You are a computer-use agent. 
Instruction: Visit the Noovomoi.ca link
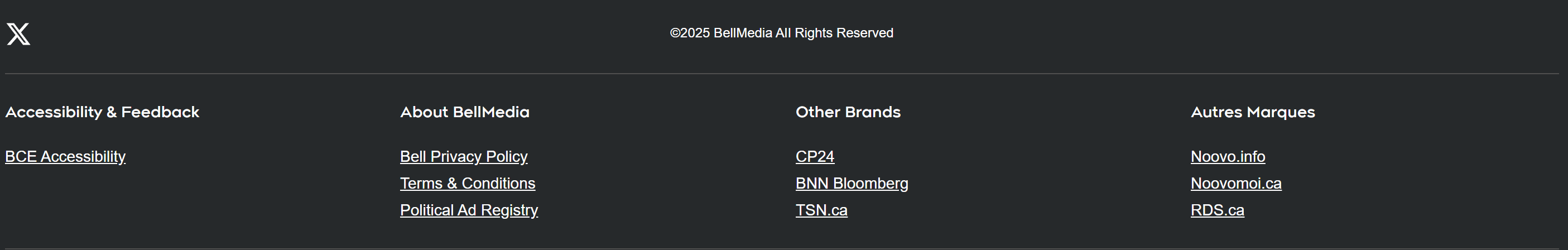click(1235, 184)
